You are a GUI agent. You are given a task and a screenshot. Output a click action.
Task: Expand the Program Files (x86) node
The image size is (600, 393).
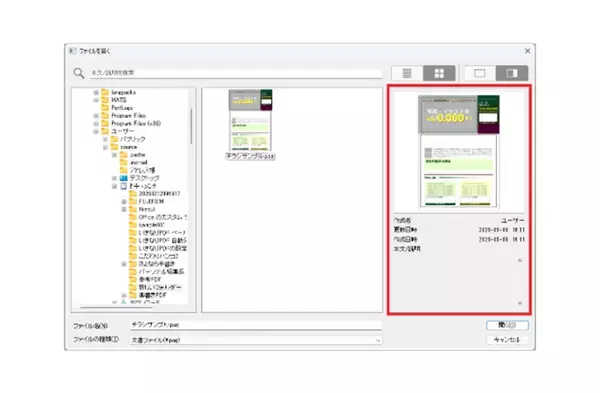click(96, 123)
